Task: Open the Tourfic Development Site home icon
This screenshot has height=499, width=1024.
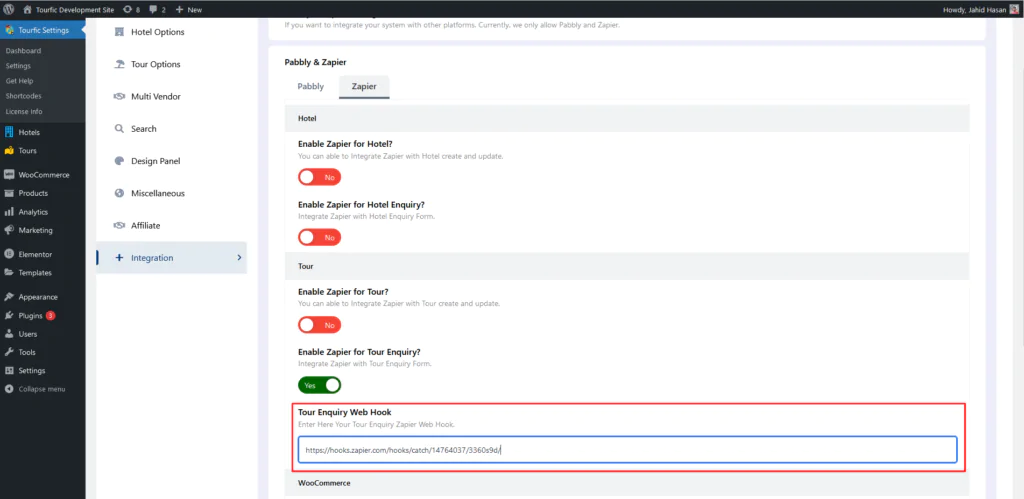Action: tap(27, 9)
